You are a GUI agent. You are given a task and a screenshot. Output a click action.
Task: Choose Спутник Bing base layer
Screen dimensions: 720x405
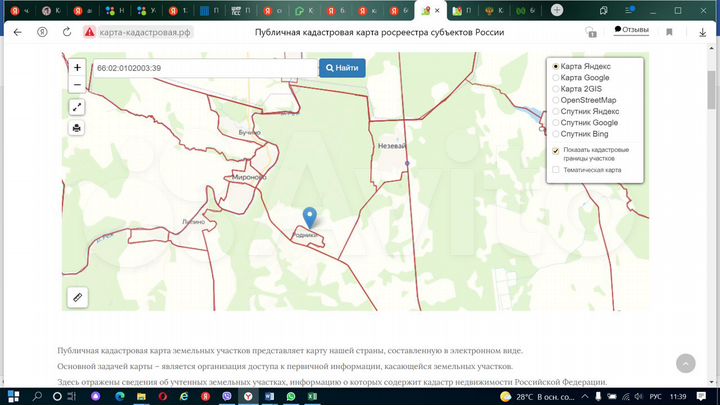click(x=556, y=134)
